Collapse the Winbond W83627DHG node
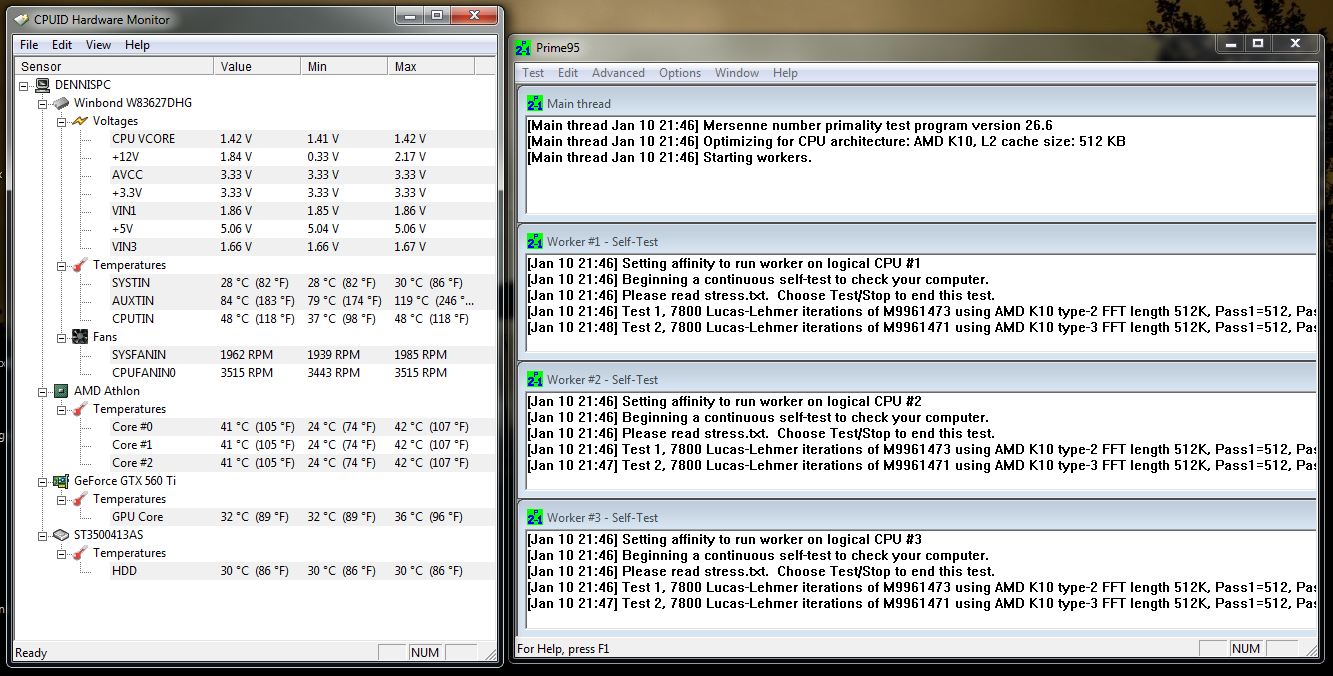The height and width of the screenshot is (676, 1333). pos(43,103)
